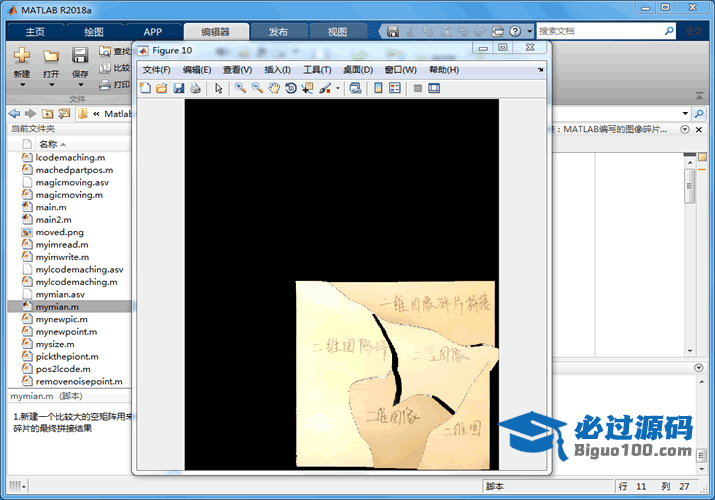Viewport: 715px width, 500px height.
Task: Expand the 新建 dropdown arrow
Action: click(22, 85)
